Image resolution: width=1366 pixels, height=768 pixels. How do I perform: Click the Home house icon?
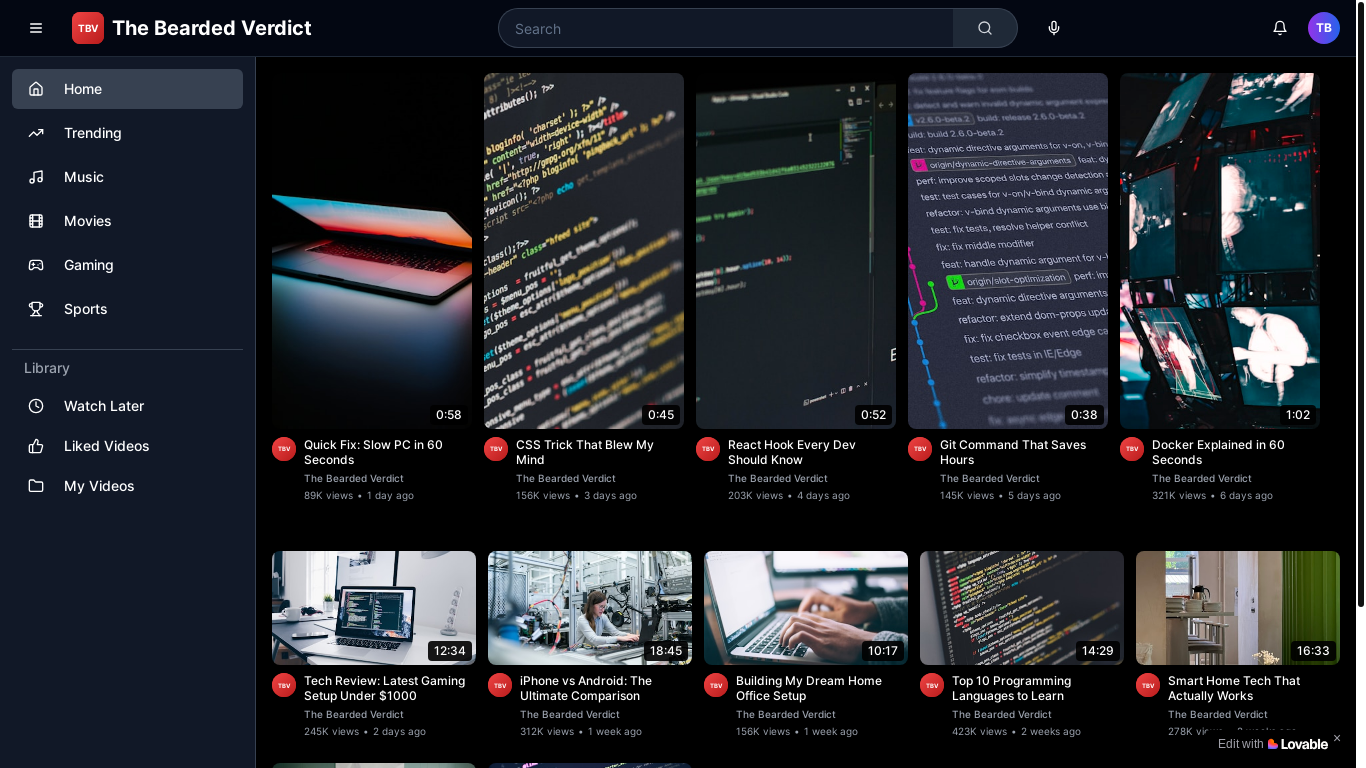tap(36, 89)
